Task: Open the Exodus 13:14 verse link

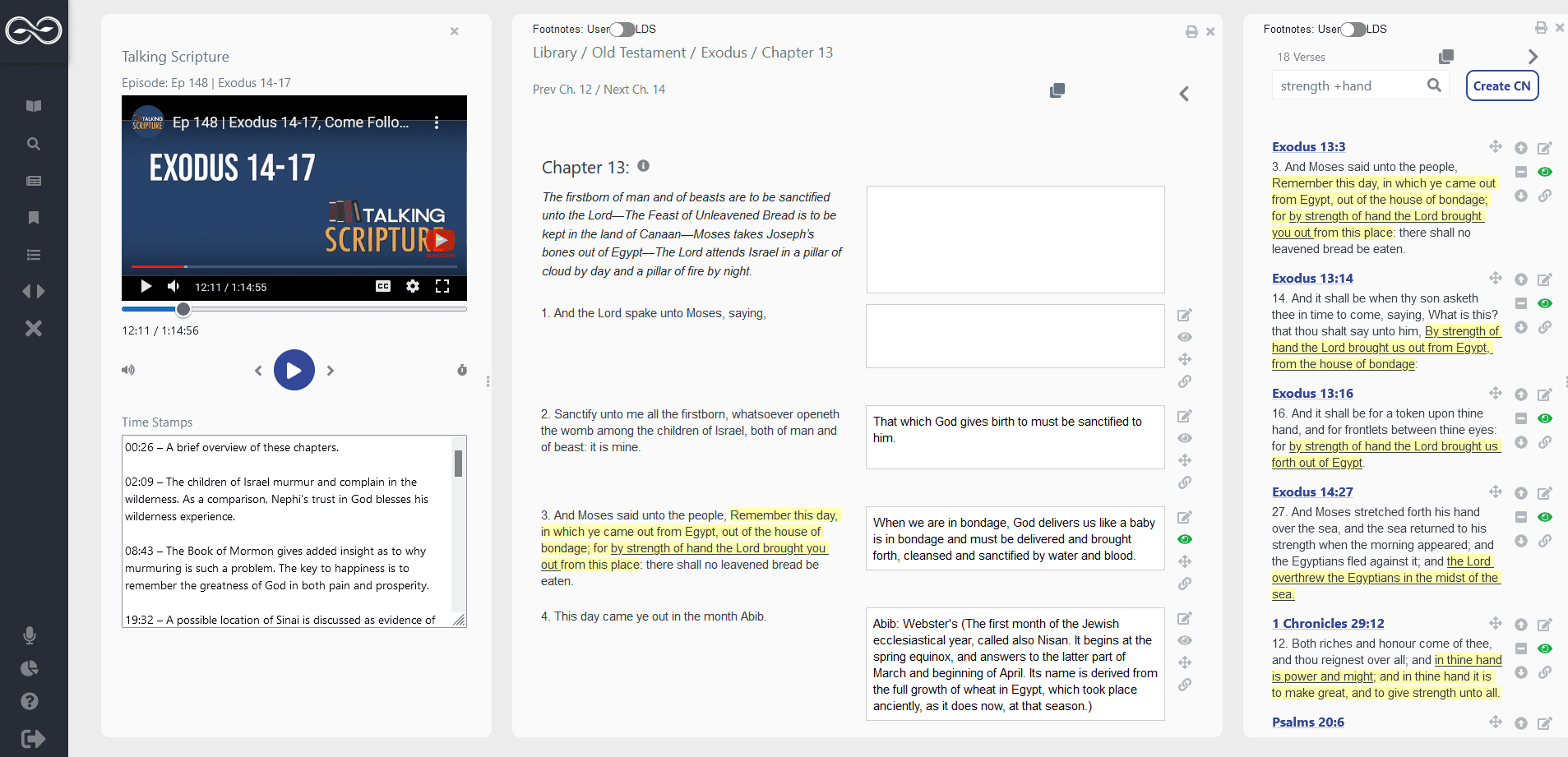Action: [x=1312, y=279]
